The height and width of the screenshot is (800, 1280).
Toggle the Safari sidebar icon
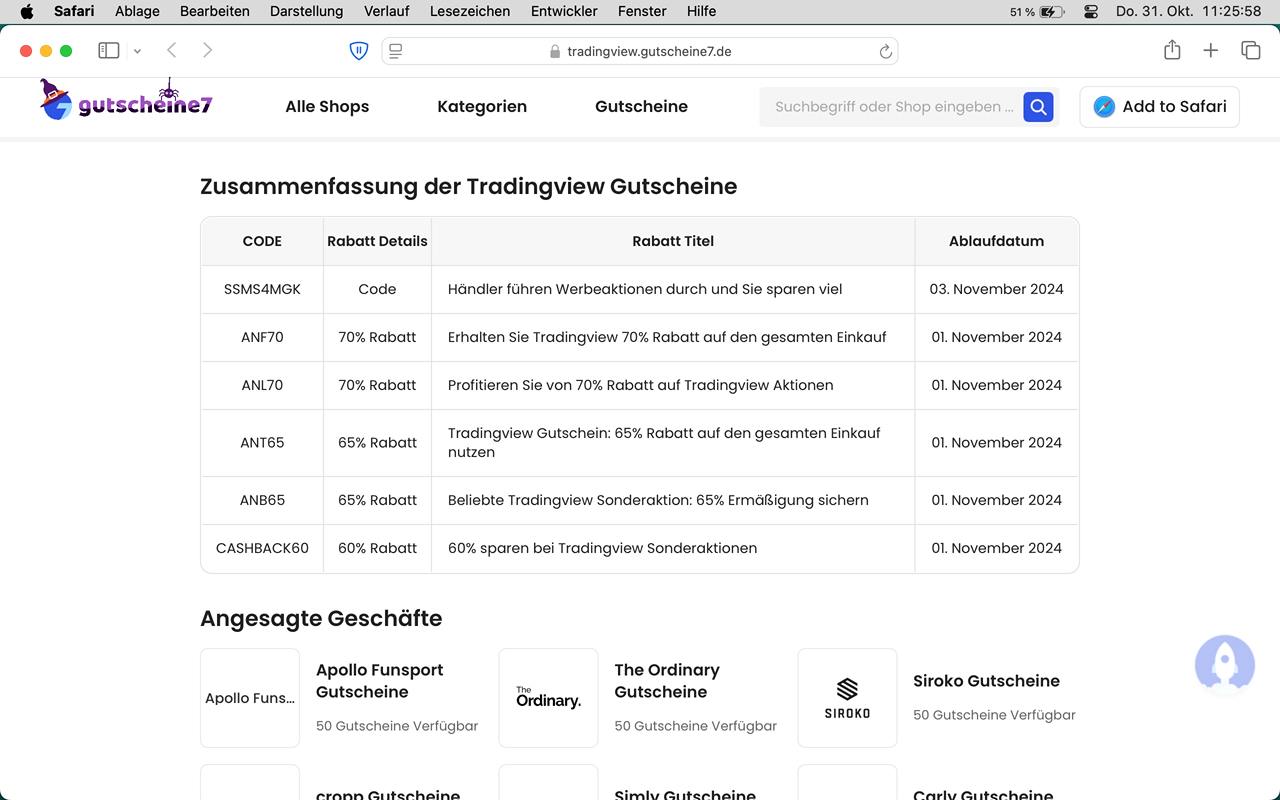(x=109, y=51)
